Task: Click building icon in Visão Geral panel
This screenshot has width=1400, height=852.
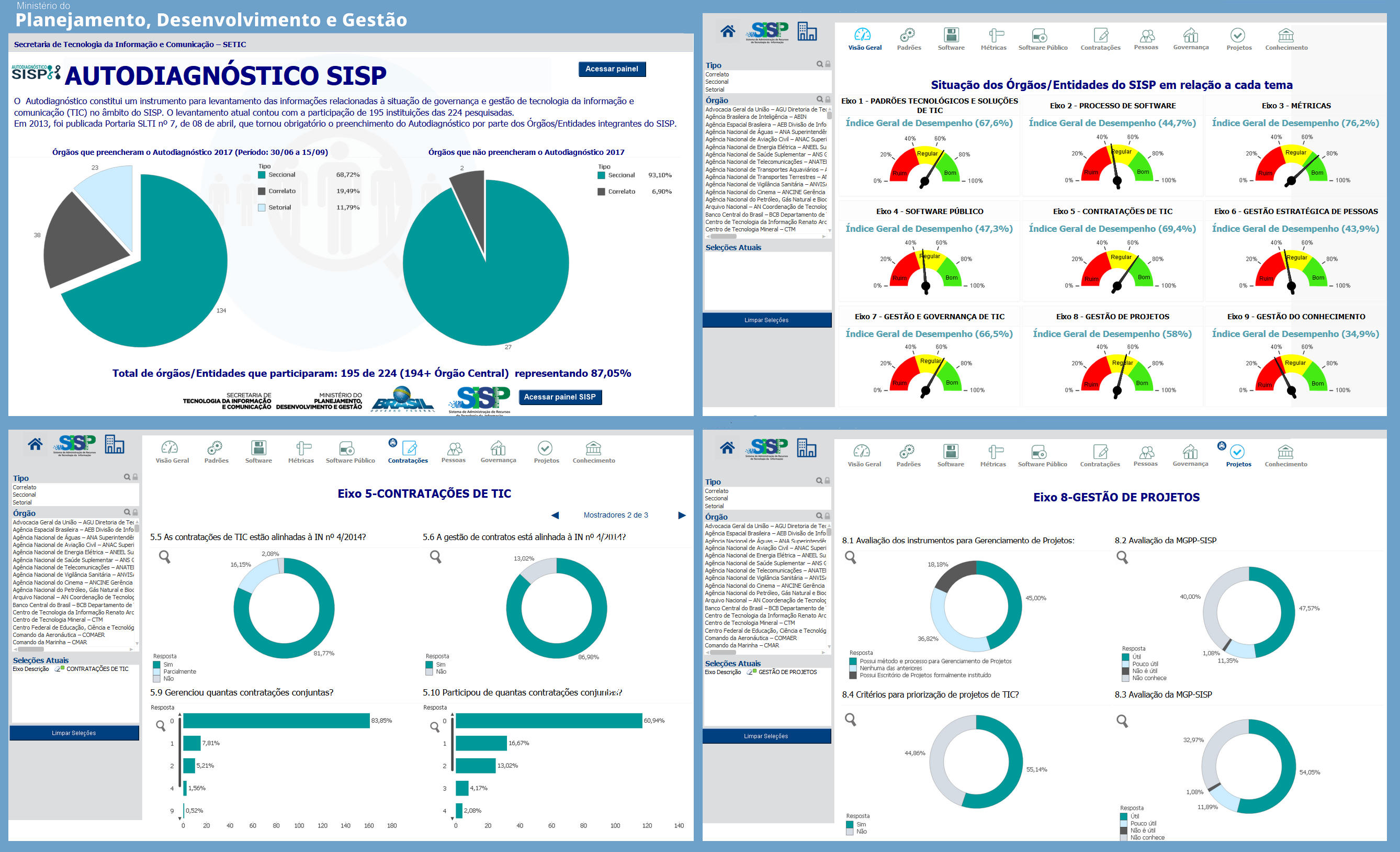Action: [x=807, y=31]
